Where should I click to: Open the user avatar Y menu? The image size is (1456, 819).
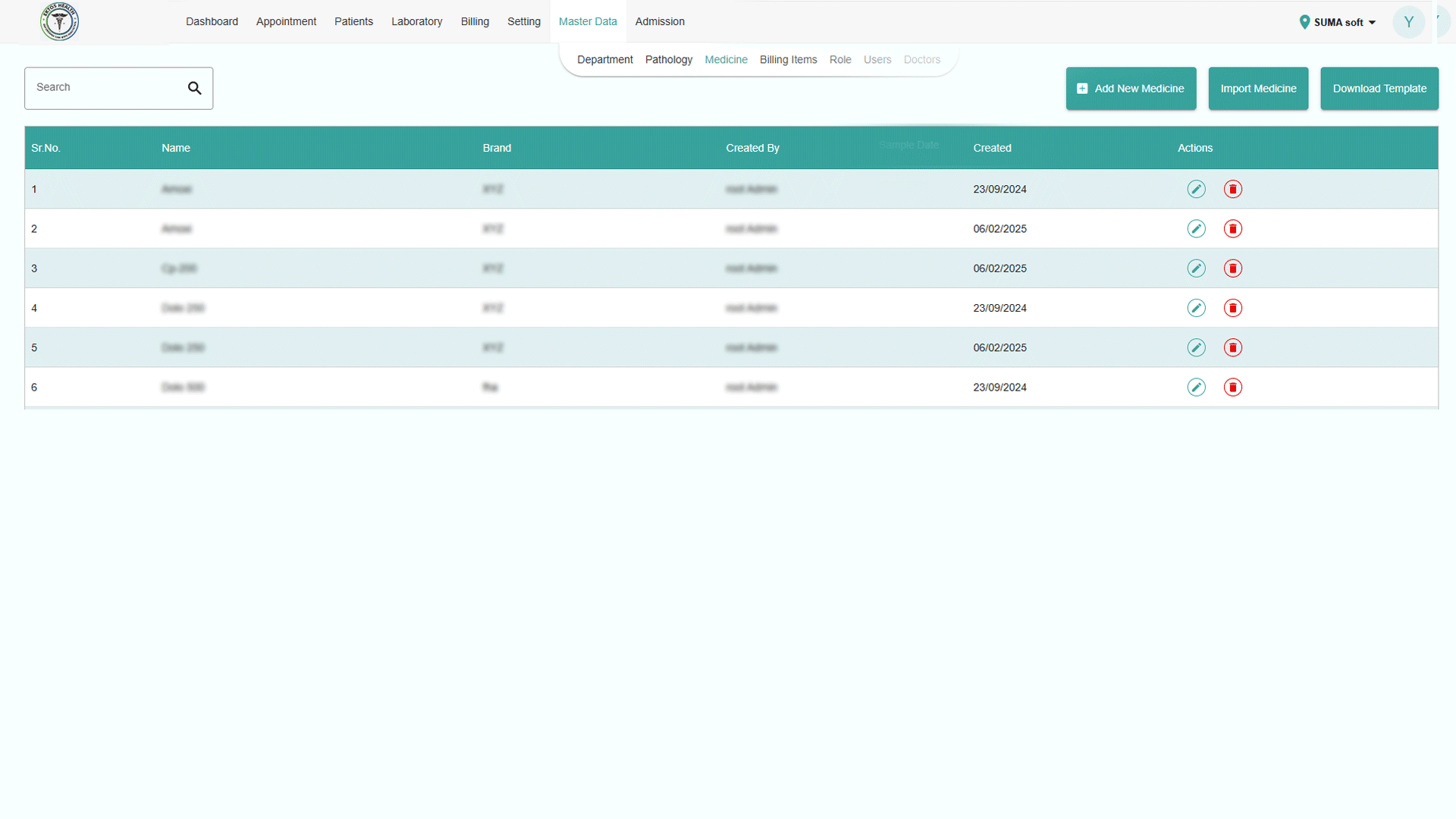[1408, 22]
